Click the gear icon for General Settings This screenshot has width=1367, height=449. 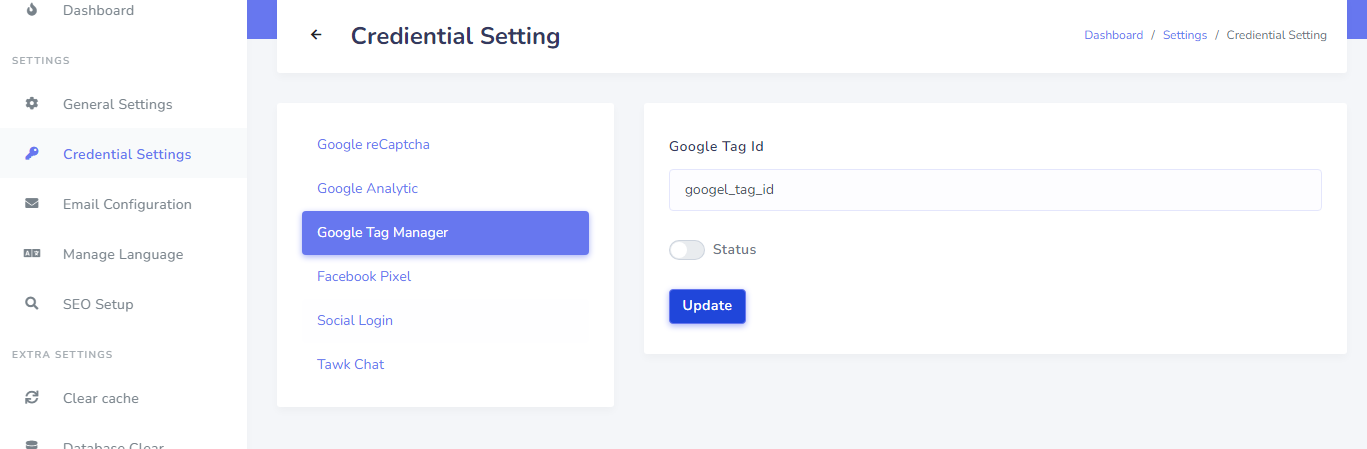pos(32,104)
